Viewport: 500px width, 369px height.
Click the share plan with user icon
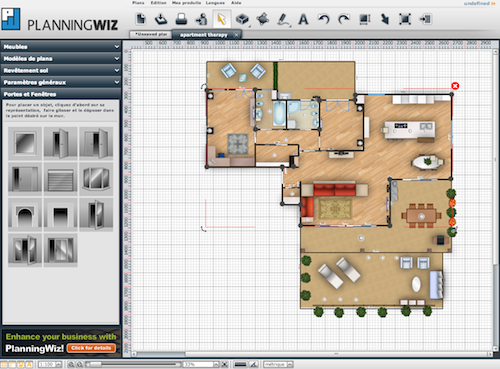point(201,19)
